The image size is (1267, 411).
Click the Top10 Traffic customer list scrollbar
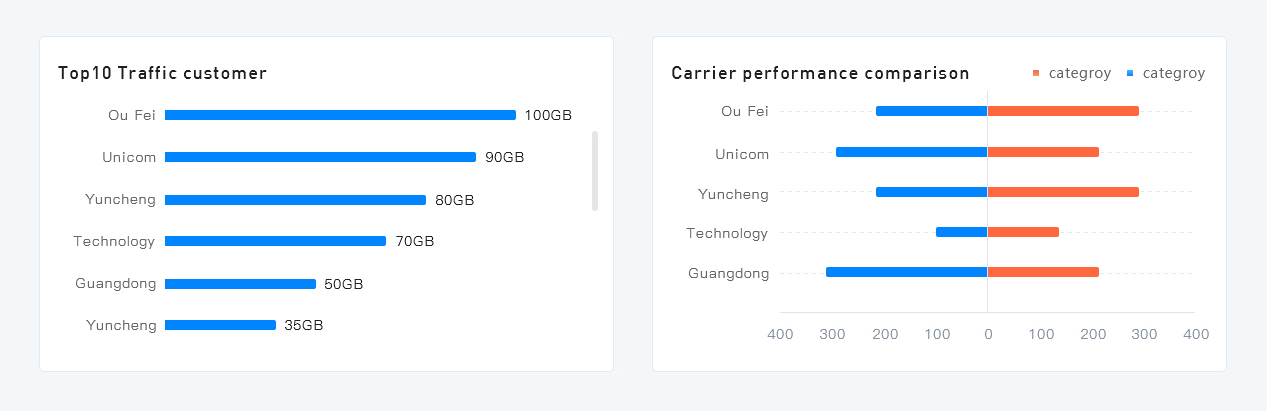point(595,170)
